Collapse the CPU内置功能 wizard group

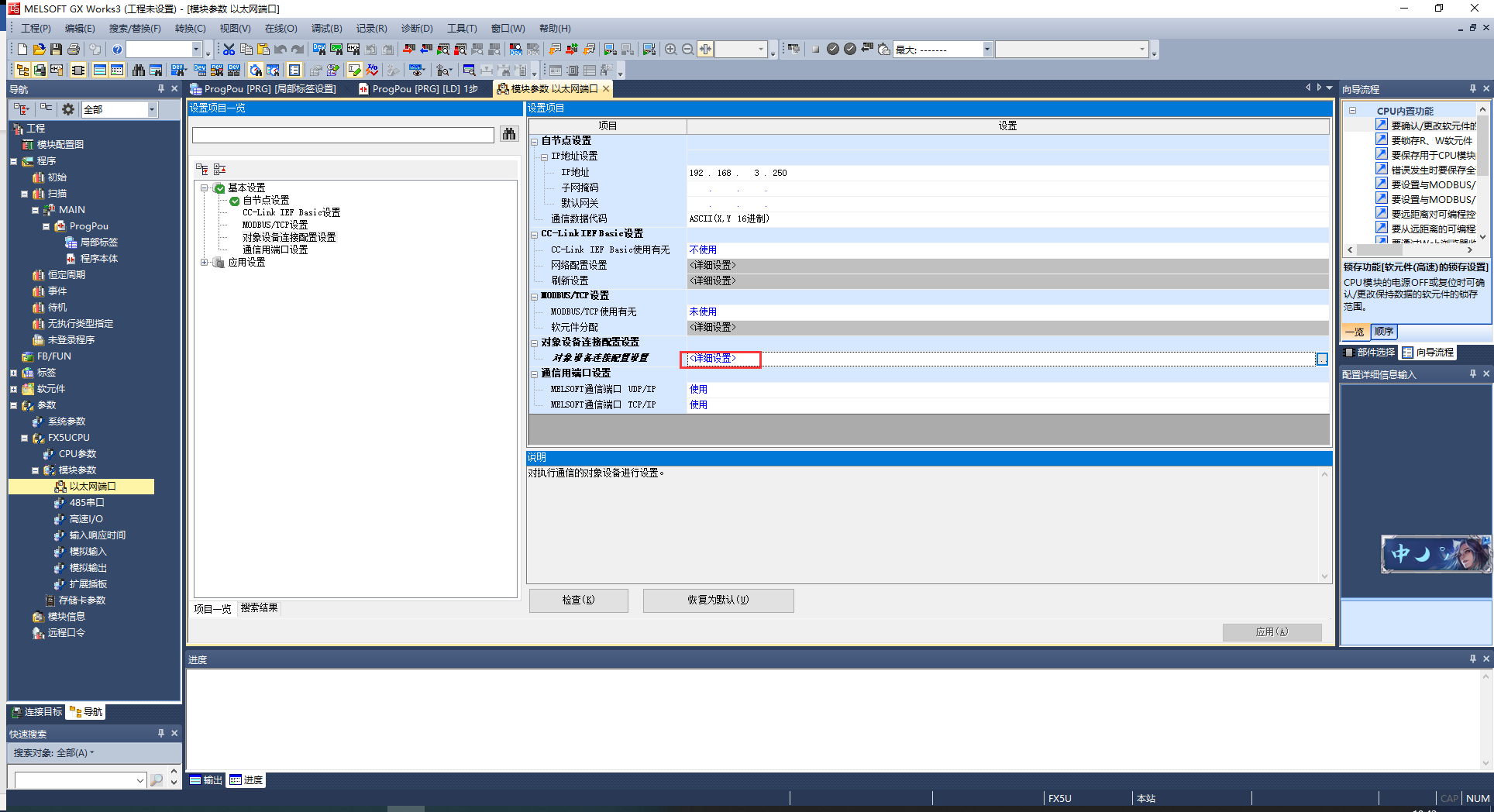(1352, 111)
